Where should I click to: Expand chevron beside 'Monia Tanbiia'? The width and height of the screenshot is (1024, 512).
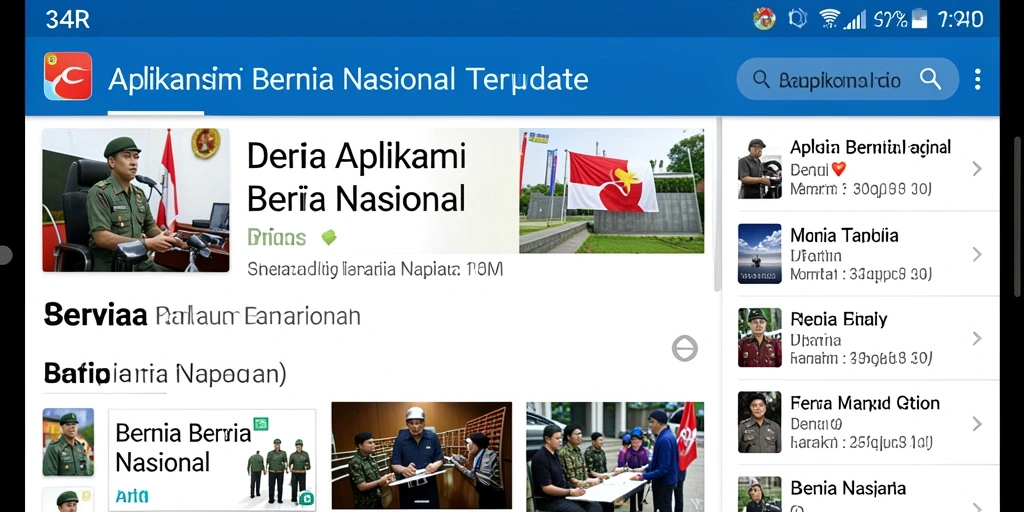[x=977, y=254]
